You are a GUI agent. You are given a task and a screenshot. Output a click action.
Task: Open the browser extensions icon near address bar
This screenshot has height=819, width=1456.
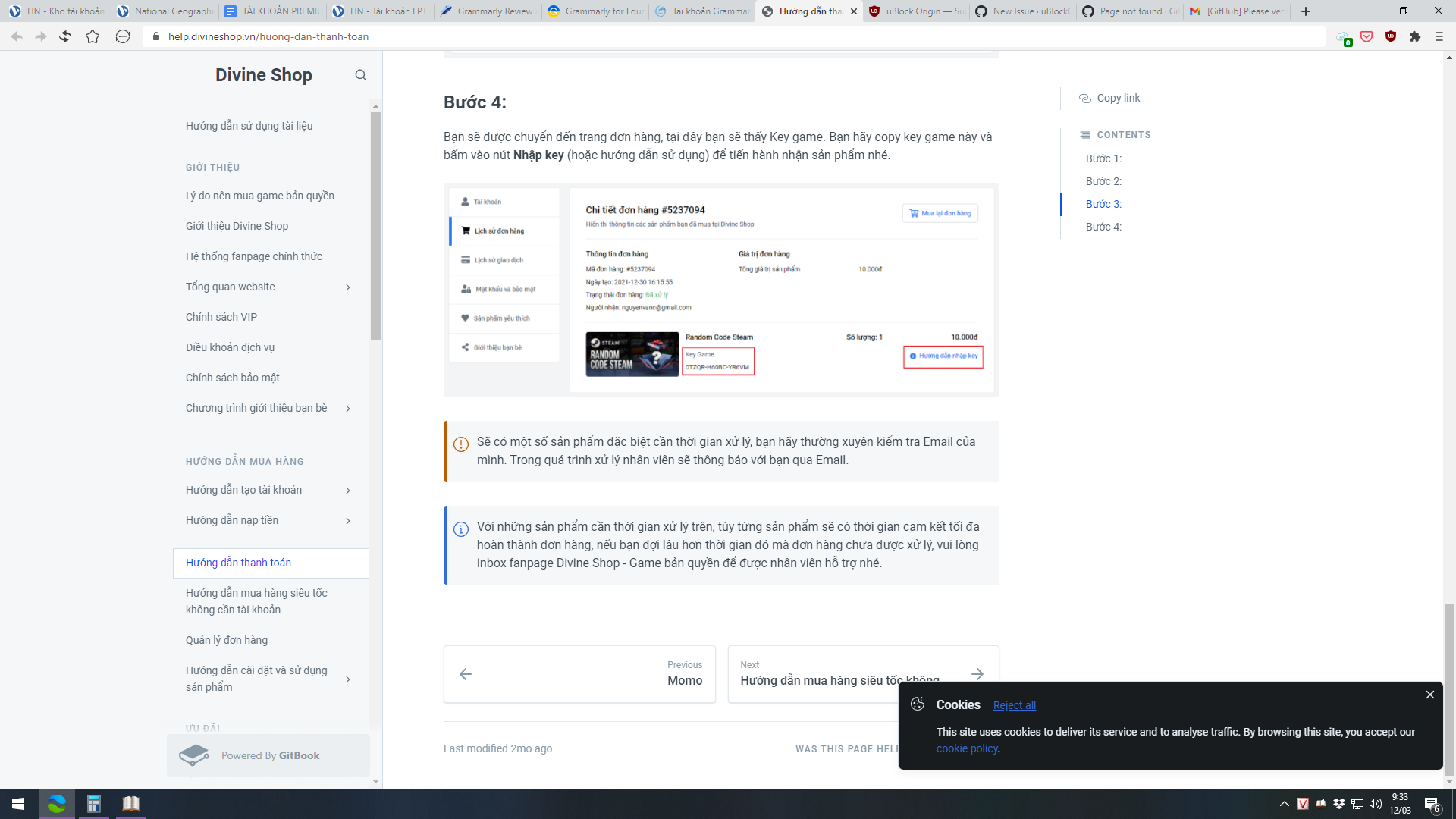pos(1415,36)
